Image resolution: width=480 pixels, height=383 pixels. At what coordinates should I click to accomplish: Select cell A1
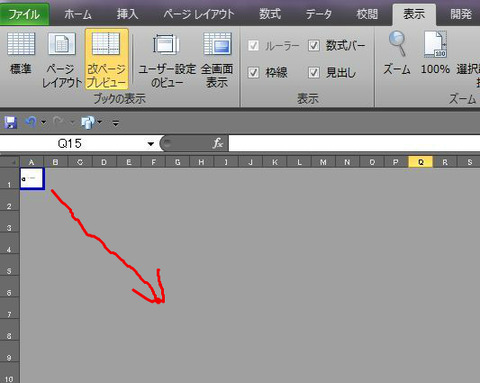click(x=32, y=179)
